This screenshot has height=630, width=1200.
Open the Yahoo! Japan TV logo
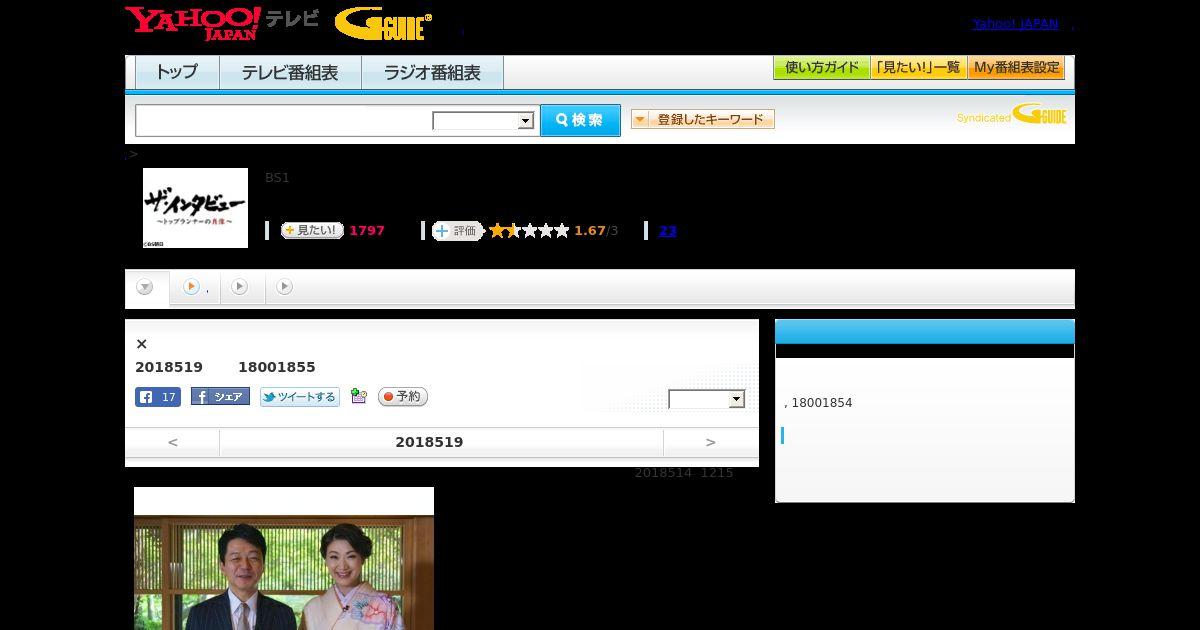[x=222, y=23]
